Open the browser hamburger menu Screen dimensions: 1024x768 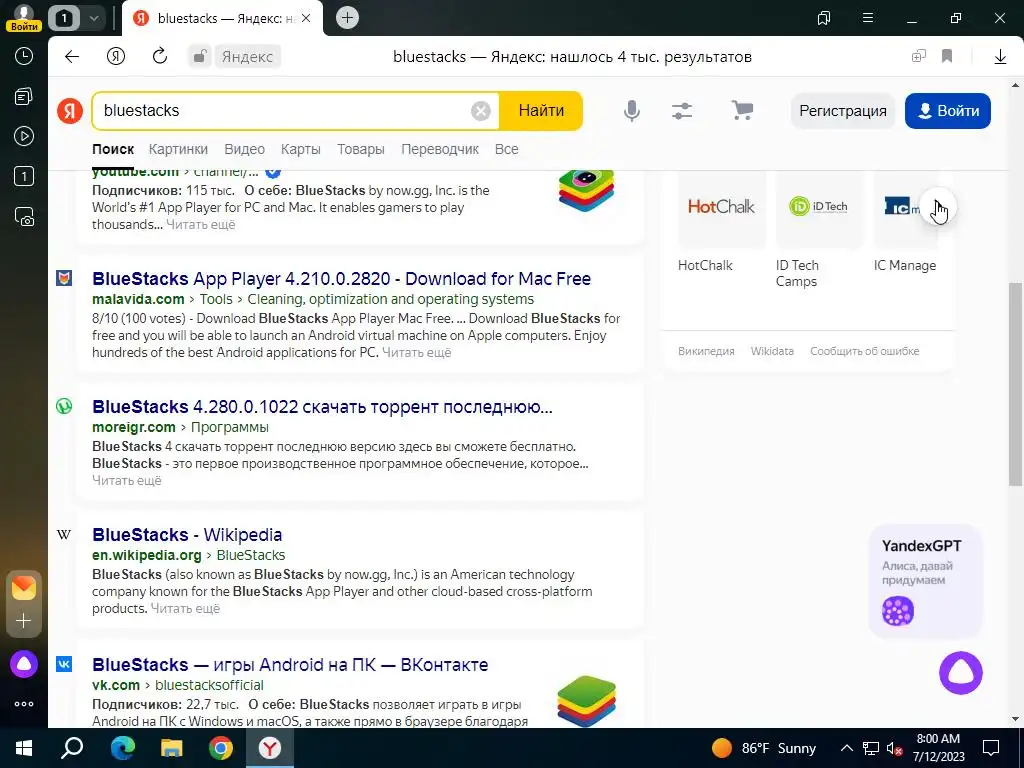(x=868, y=18)
